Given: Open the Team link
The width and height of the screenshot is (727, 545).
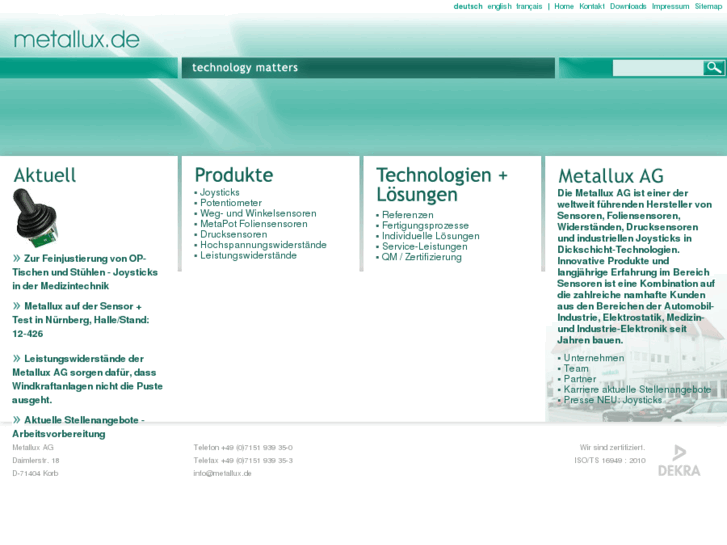Looking at the screenshot, I should point(576,368).
